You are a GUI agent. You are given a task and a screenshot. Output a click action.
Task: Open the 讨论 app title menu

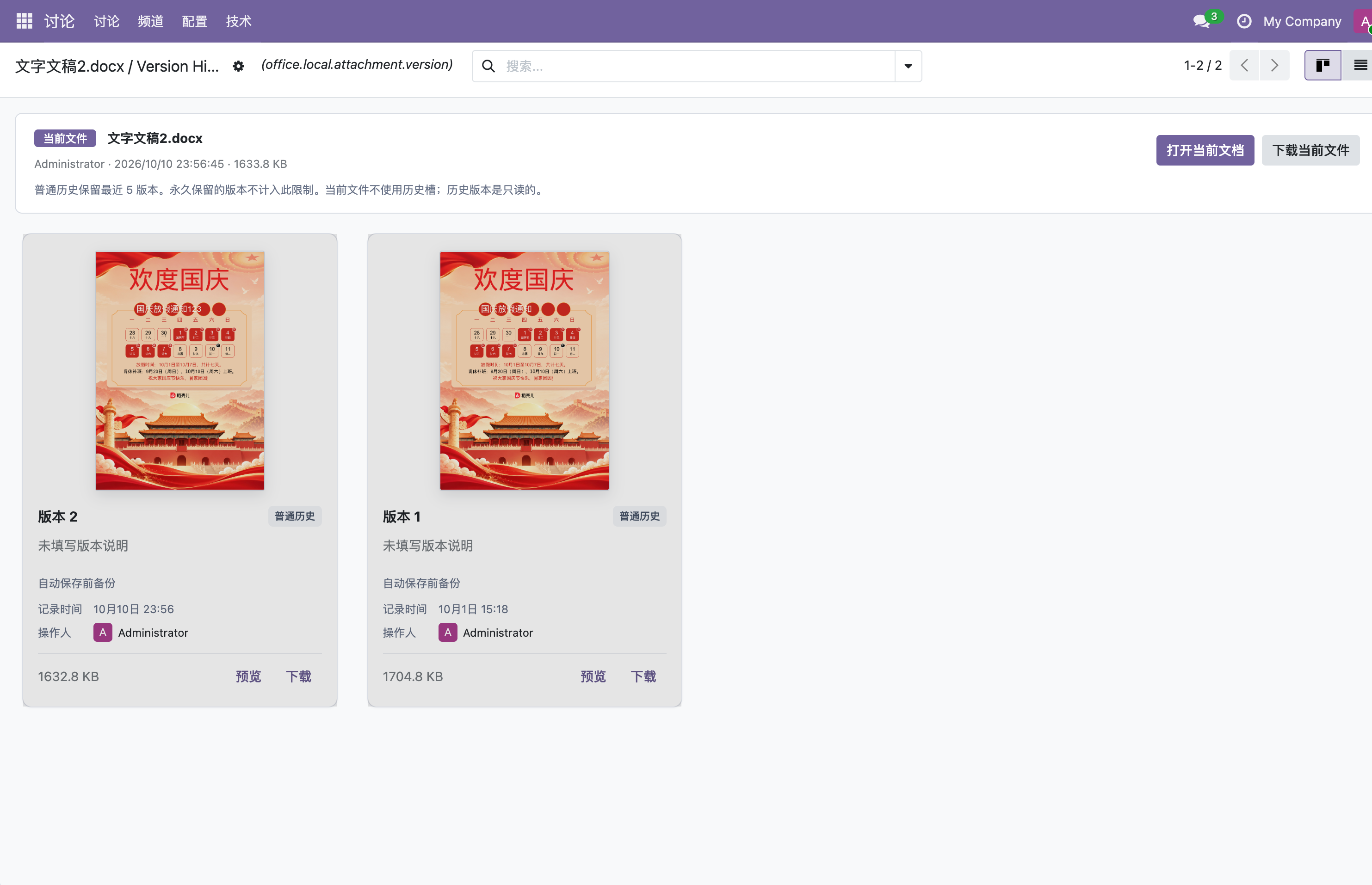[x=59, y=21]
